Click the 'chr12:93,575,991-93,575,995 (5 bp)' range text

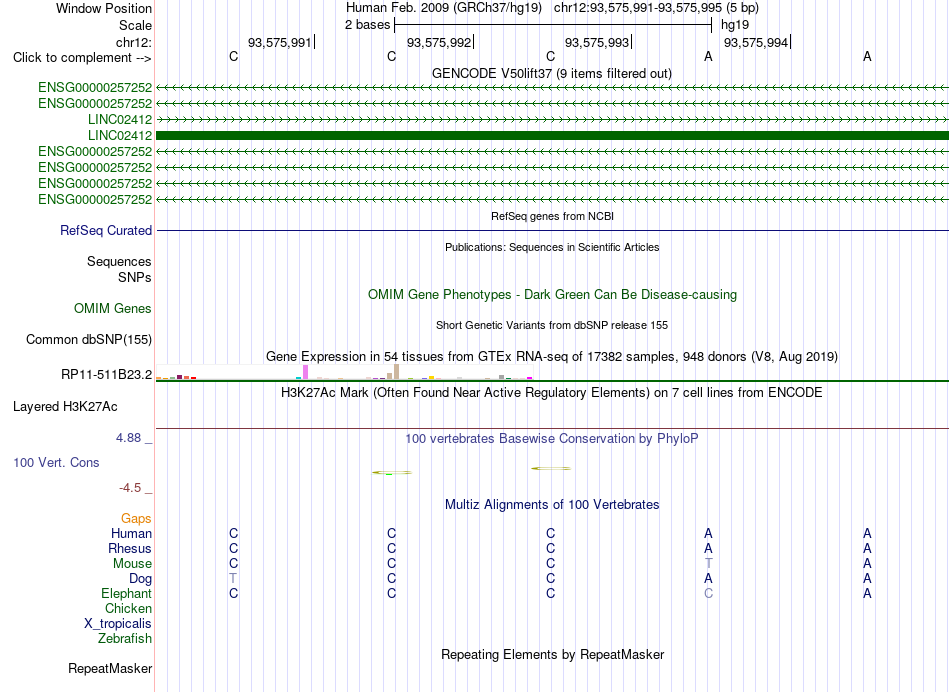pyautogui.click(x=656, y=8)
